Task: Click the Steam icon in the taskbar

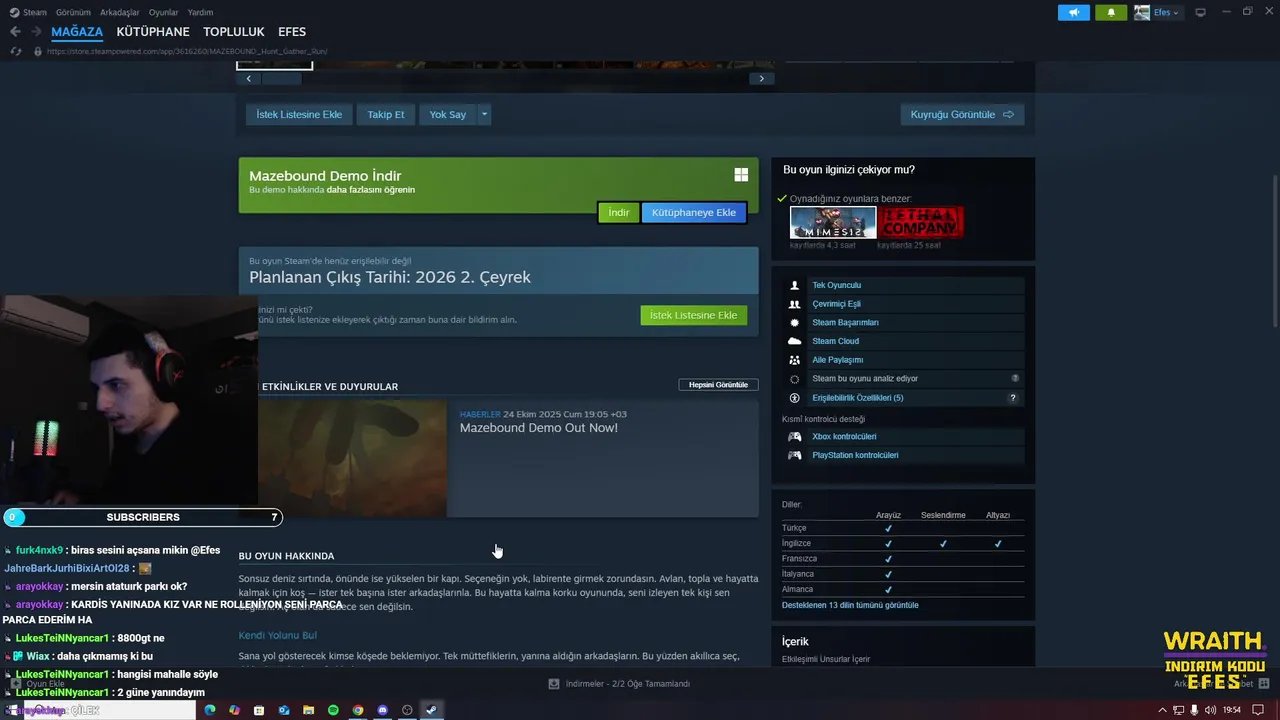Action: click(431, 710)
